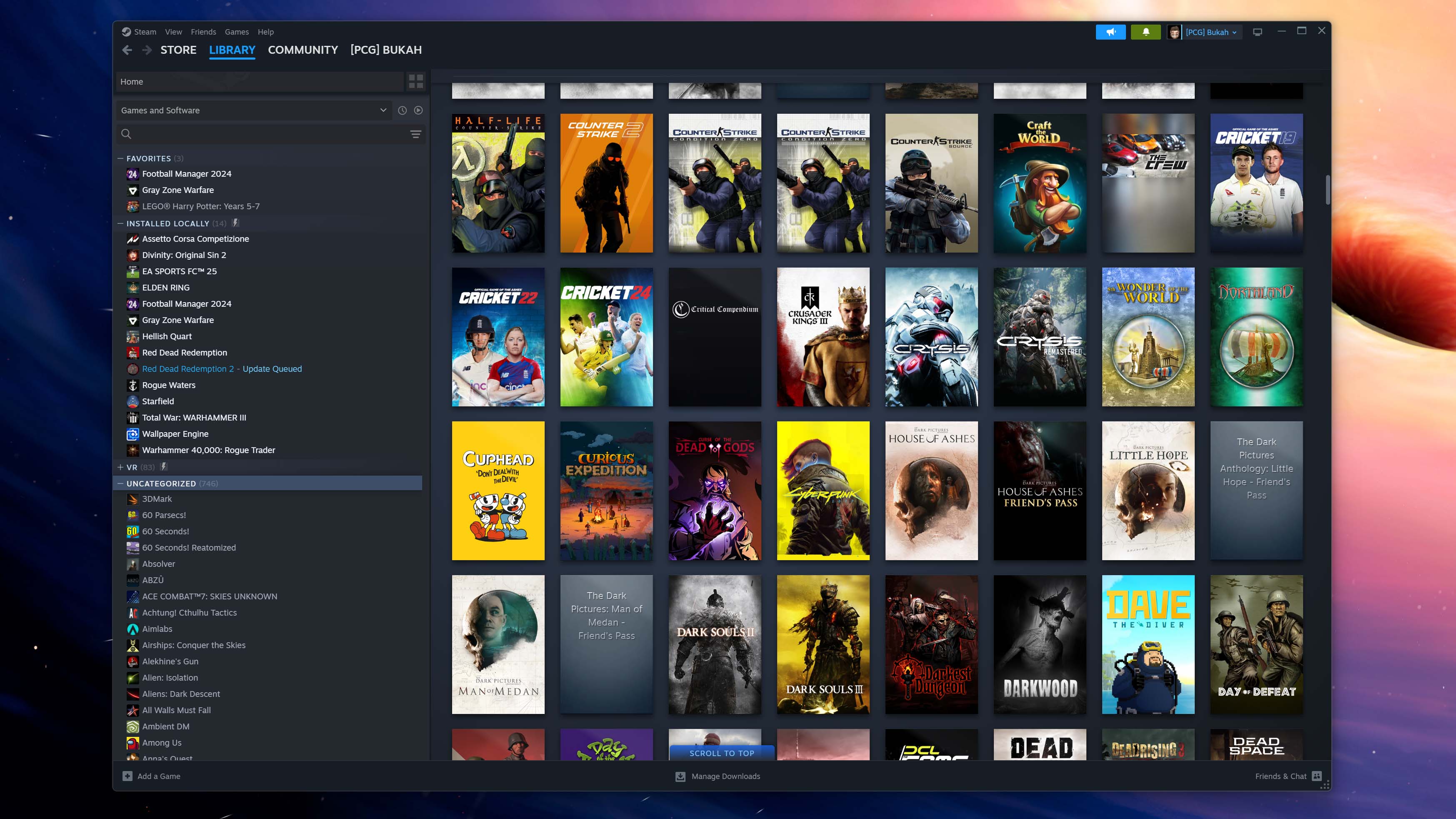Select Cuphead game thumbnail
This screenshot has width=1456, height=819.
498,490
